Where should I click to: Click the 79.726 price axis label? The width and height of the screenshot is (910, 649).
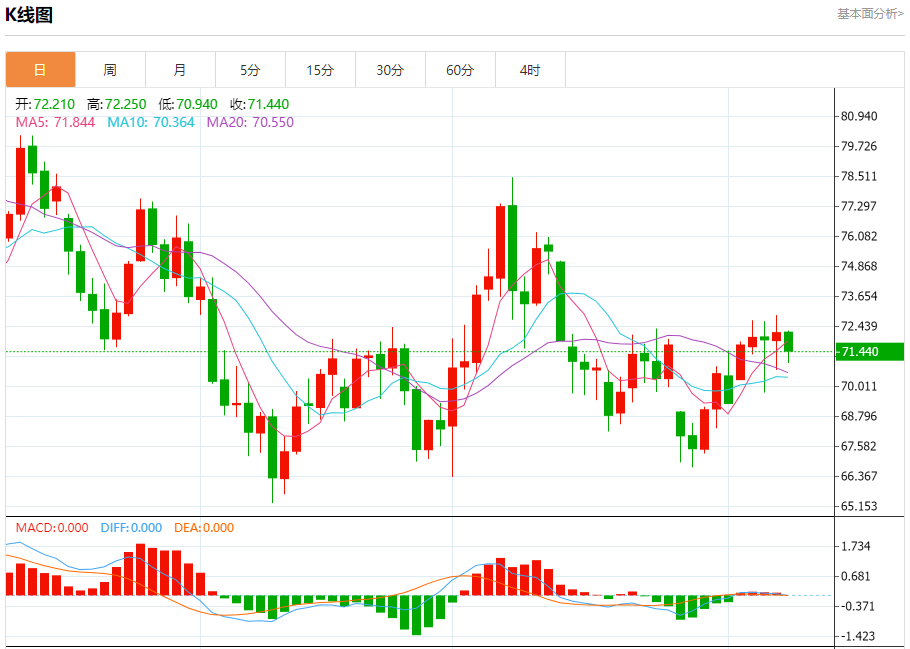(859, 146)
